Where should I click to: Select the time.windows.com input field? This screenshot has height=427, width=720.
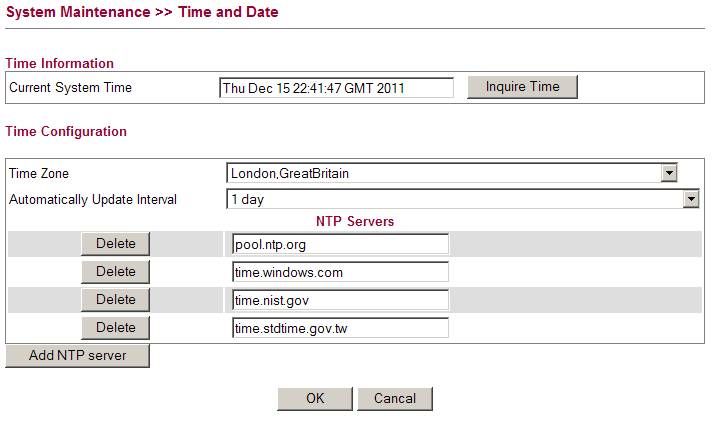(x=339, y=272)
